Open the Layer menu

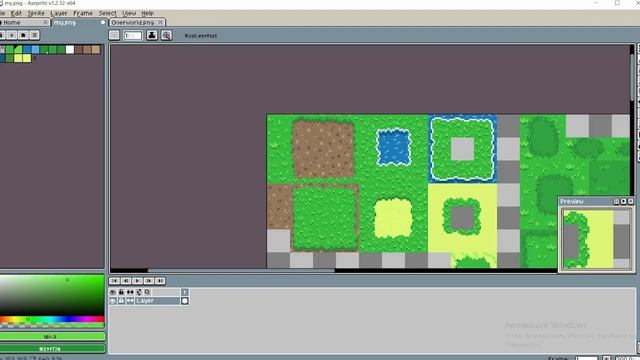coord(59,13)
